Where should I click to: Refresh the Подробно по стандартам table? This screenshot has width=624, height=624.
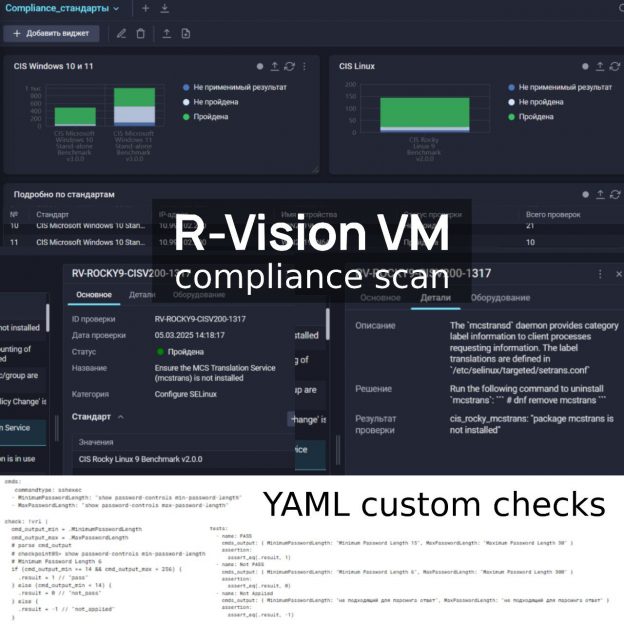click(615, 195)
